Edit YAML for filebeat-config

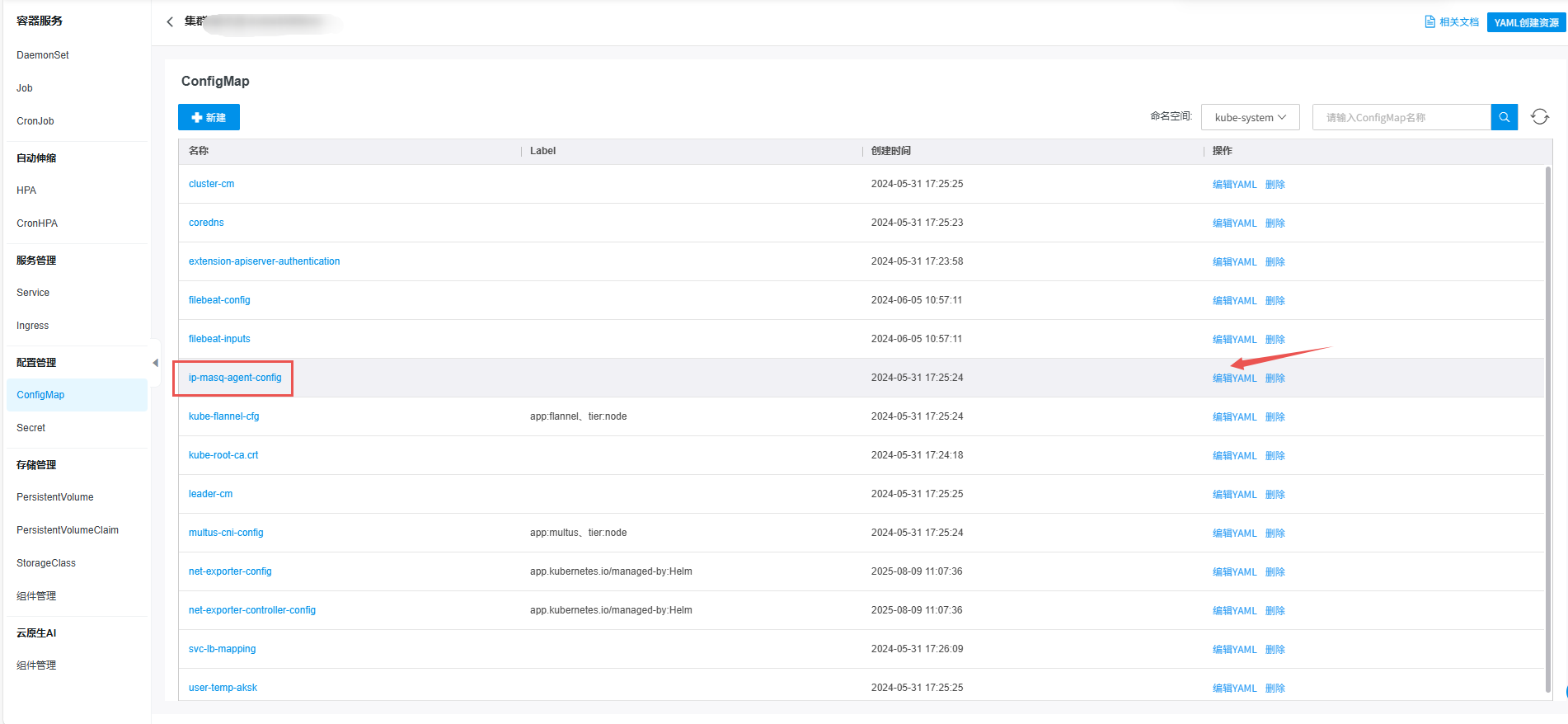pyautogui.click(x=1234, y=301)
